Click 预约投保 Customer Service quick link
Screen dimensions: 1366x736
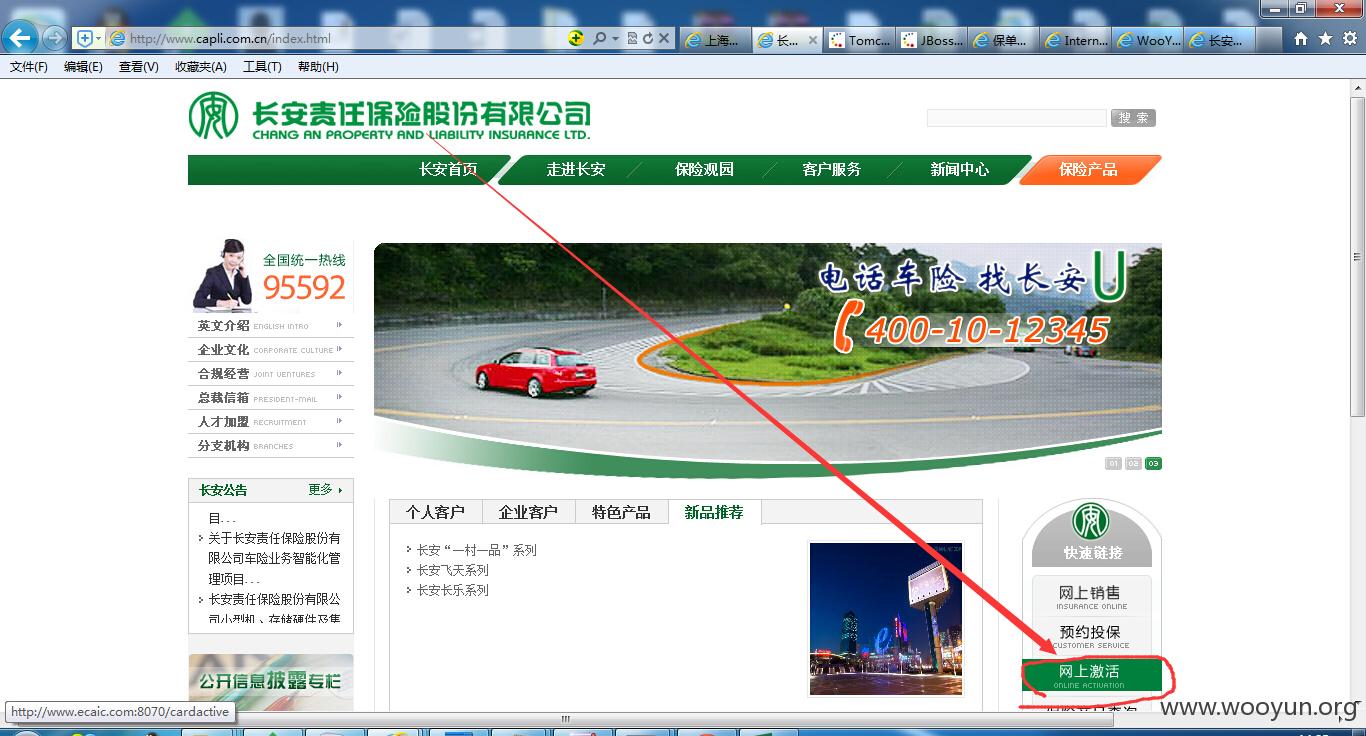click(x=1091, y=637)
